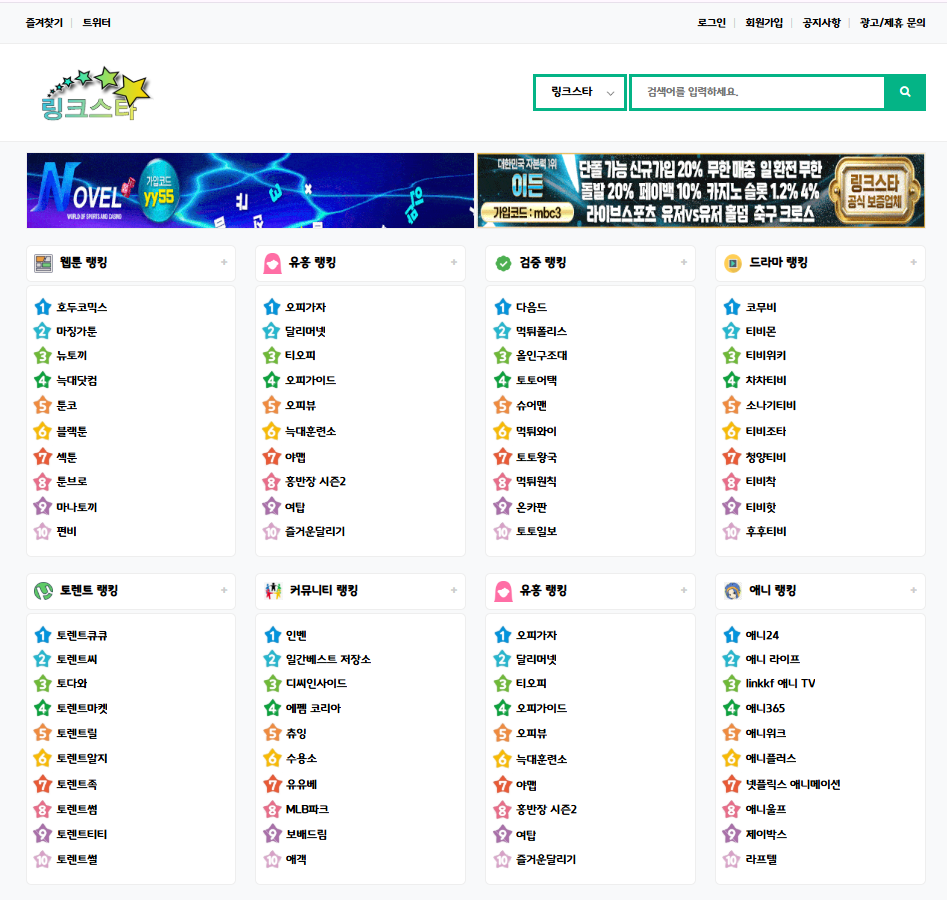Click the 애니24 link
The height and width of the screenshot is (900, 947).
tap(762, 635)
